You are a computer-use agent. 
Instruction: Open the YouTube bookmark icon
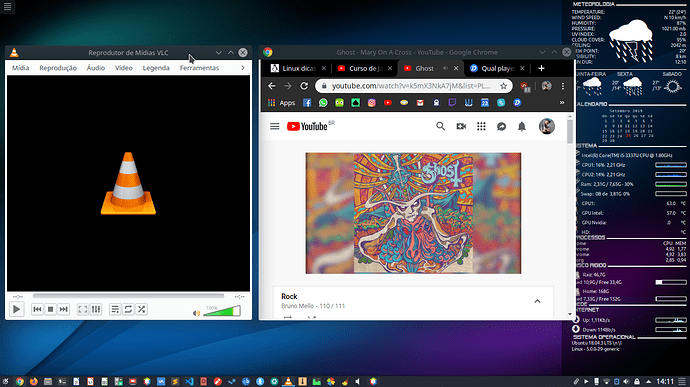[x=388, y=103]
